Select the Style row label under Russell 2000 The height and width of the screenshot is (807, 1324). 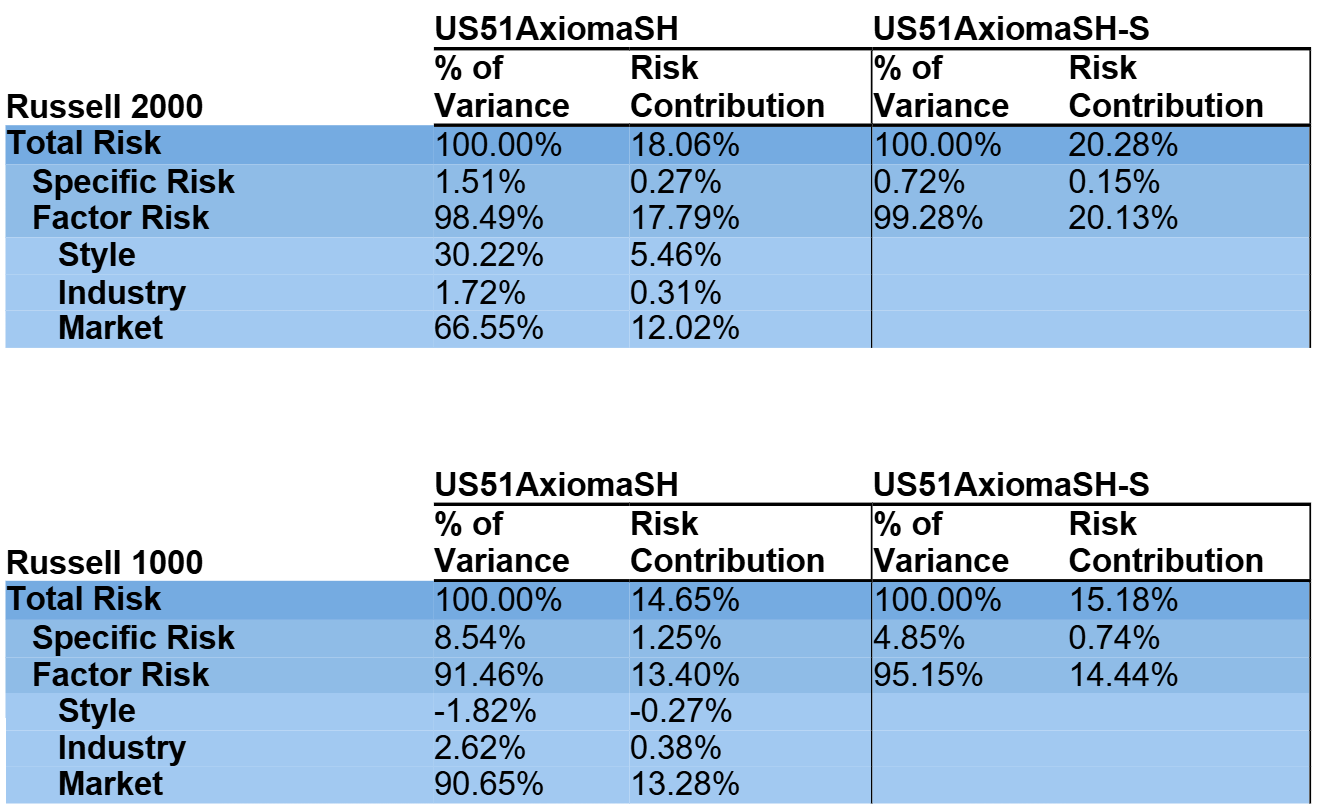(x=96, y=255)
